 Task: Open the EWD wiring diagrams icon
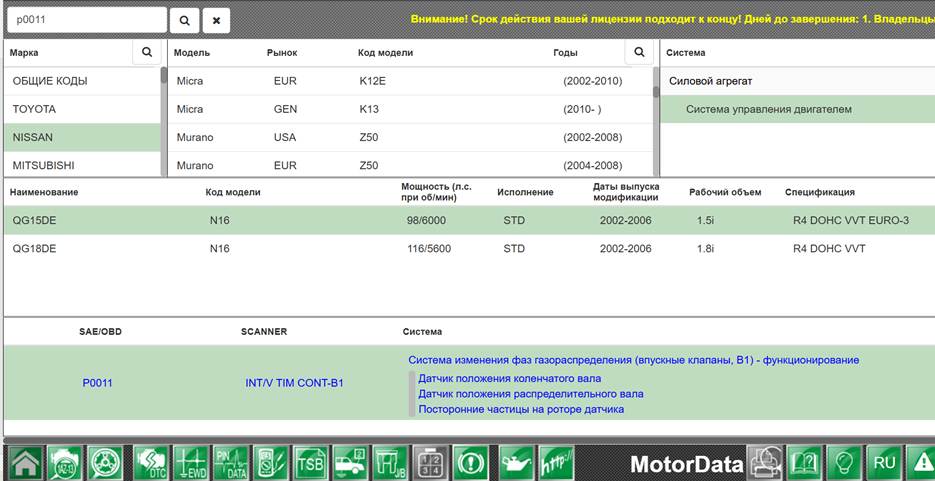(x=191, y=463)
